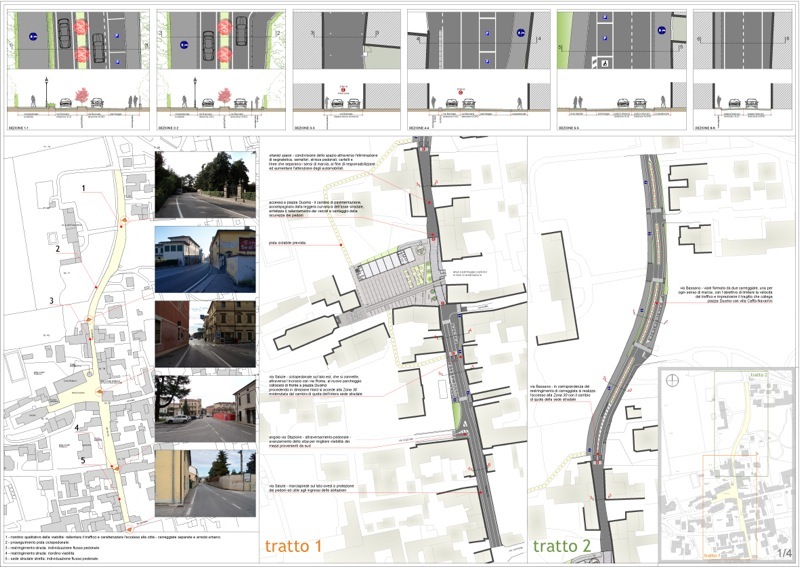800x567 pixels.
Task: Click the '1/4' page number
Action: pos(785,553)
